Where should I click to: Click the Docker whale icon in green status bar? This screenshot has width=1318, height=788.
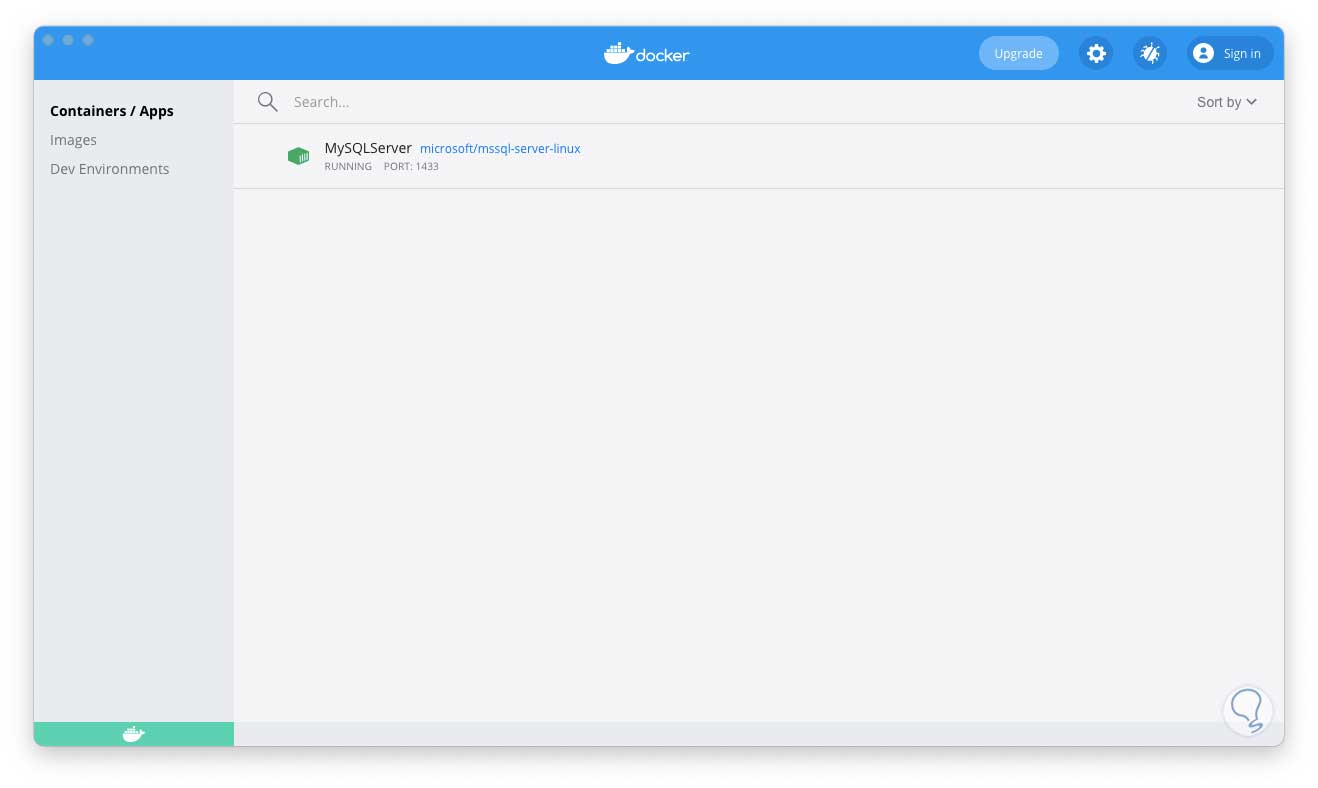(134, 734)
